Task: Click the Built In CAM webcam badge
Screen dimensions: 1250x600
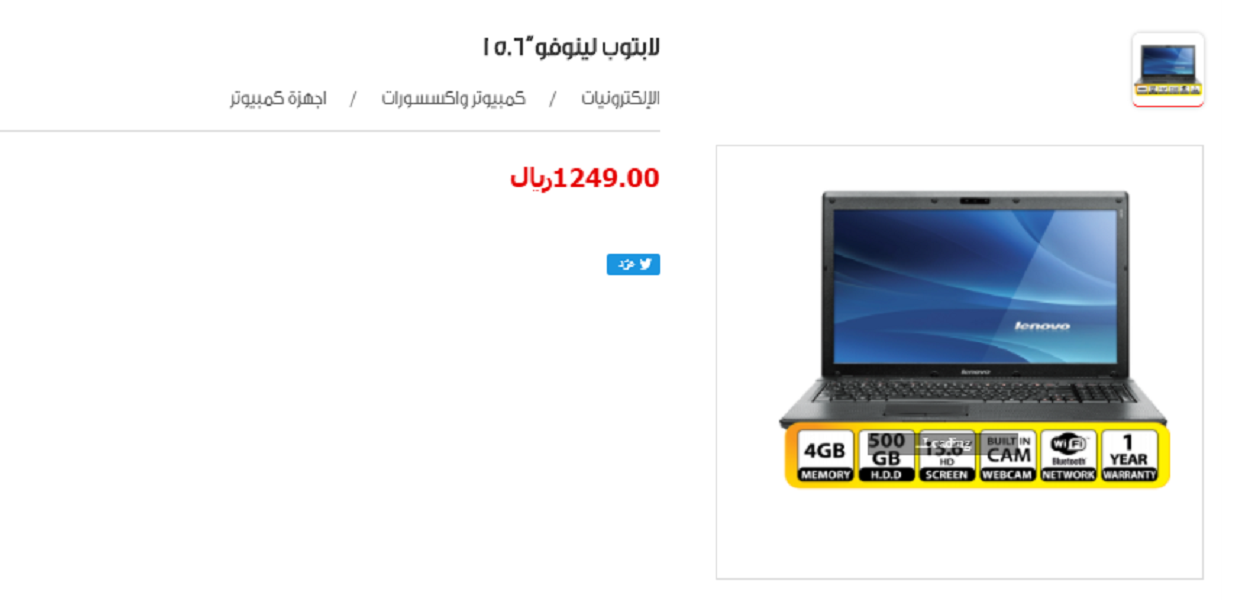Action: [1007, 456]
